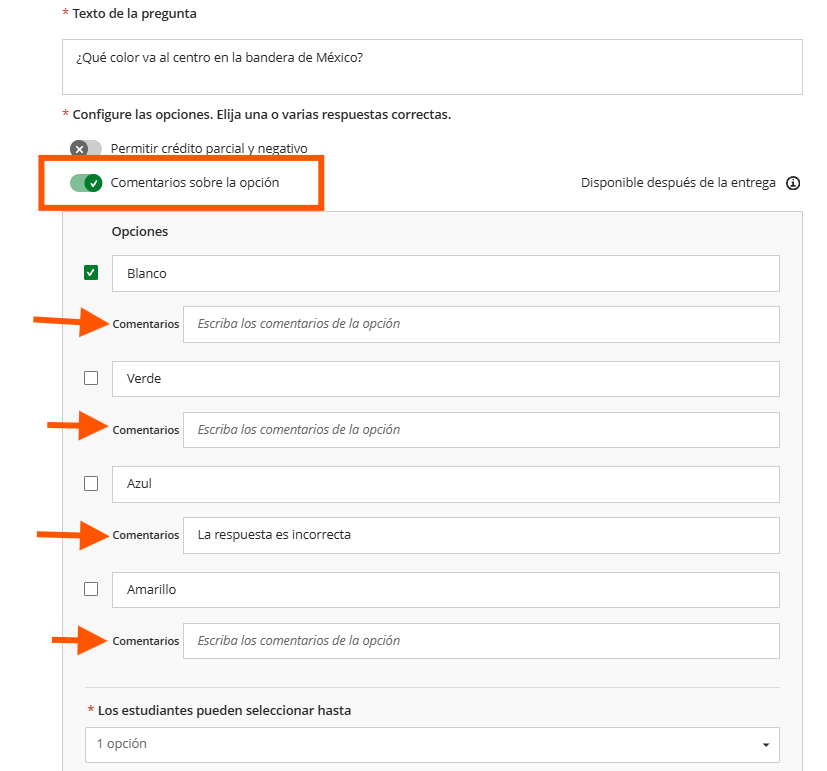Click the Amarillo option text field
Viewport: 827px width, 771px height.
[446, 590]
